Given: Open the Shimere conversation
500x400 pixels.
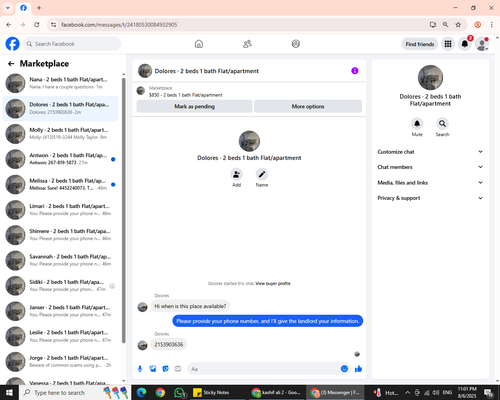Looking at the screenshot, I should click(60, 235).
